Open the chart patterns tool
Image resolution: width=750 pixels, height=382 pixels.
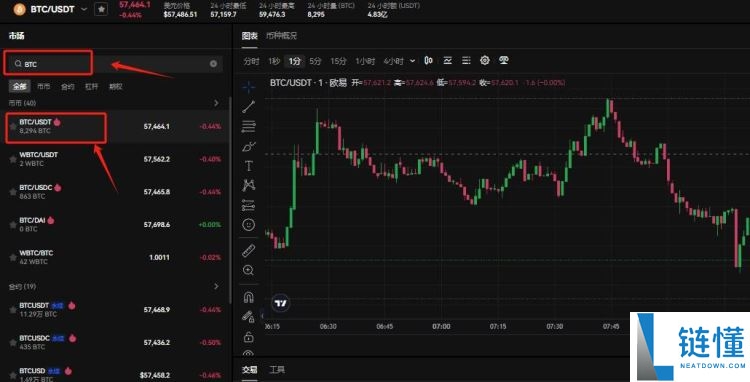tap(248, 185)
